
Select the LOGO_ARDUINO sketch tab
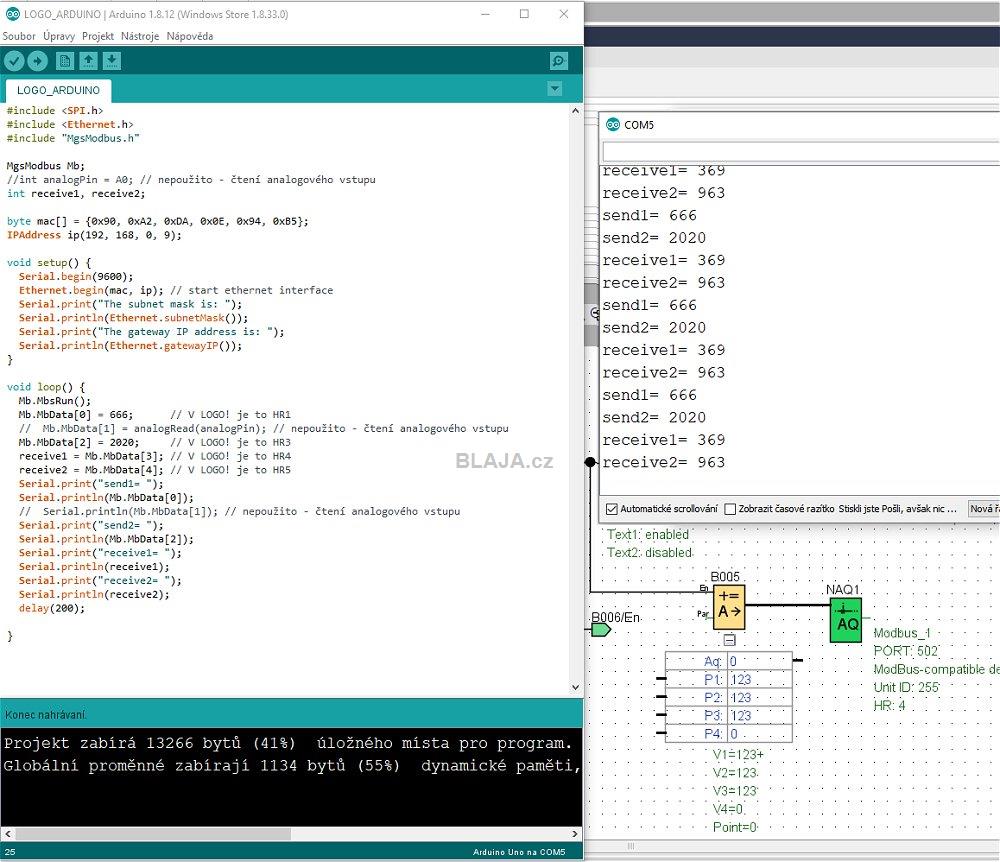(58, 91)
